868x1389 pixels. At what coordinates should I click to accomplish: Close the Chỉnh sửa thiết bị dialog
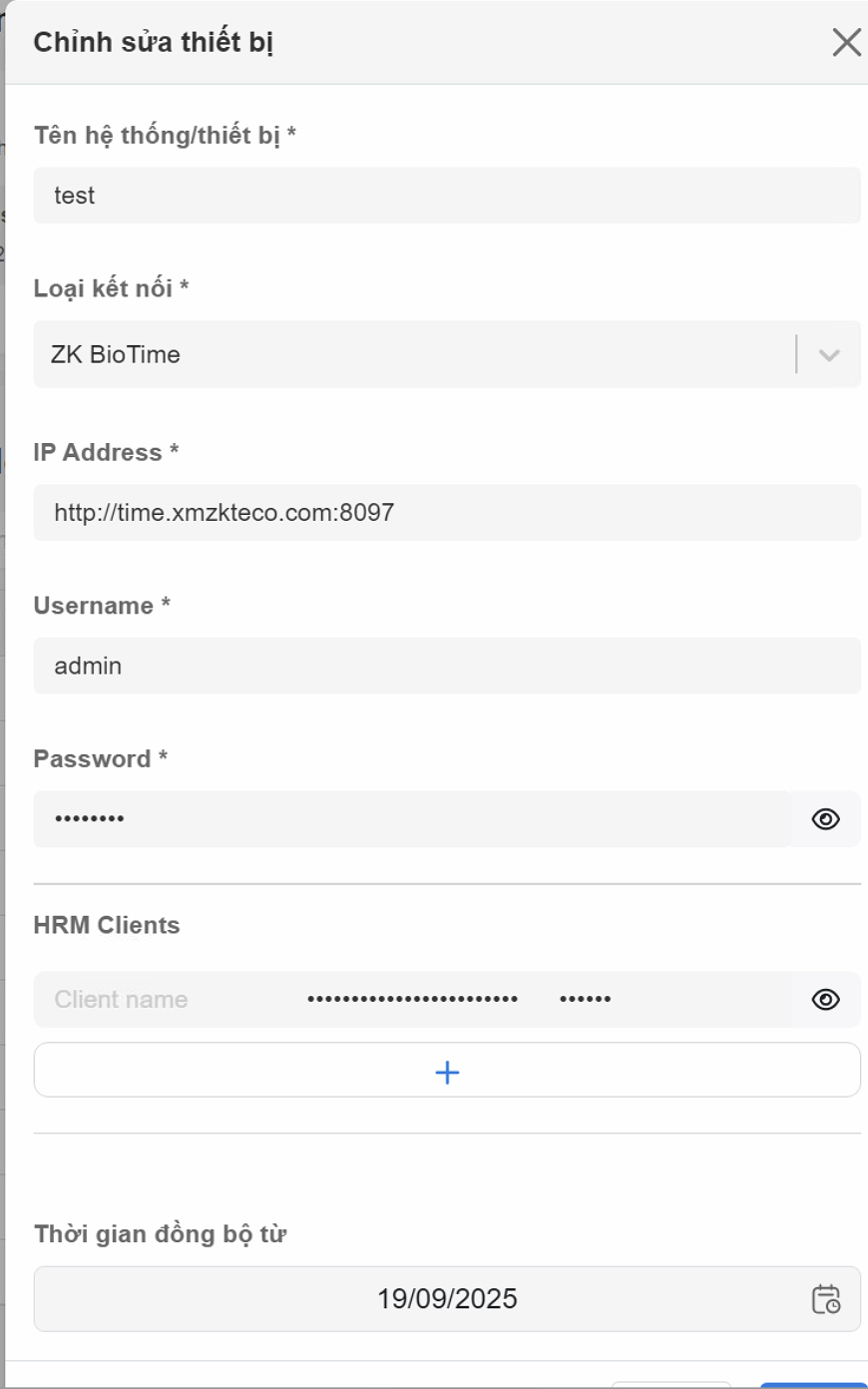click(846, 43)
